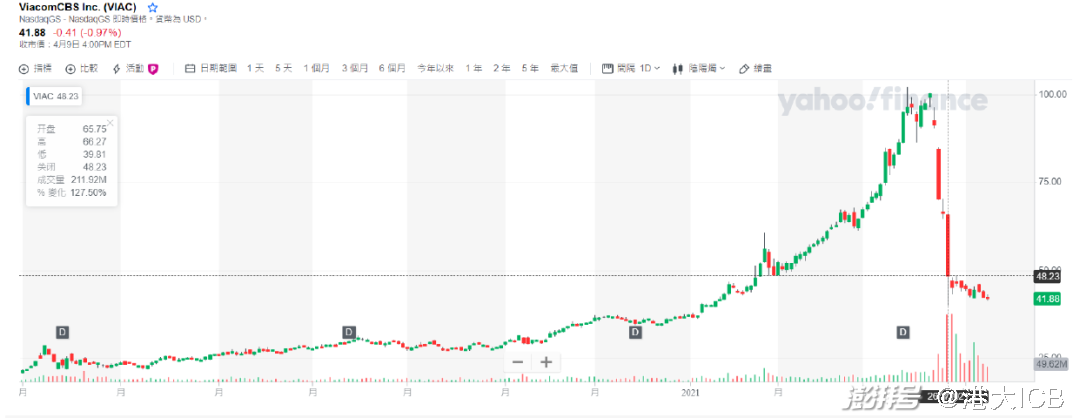Zoom out the chart with minus button
The width and height of the screenshot is (1080, 418).
click(518, 362)
